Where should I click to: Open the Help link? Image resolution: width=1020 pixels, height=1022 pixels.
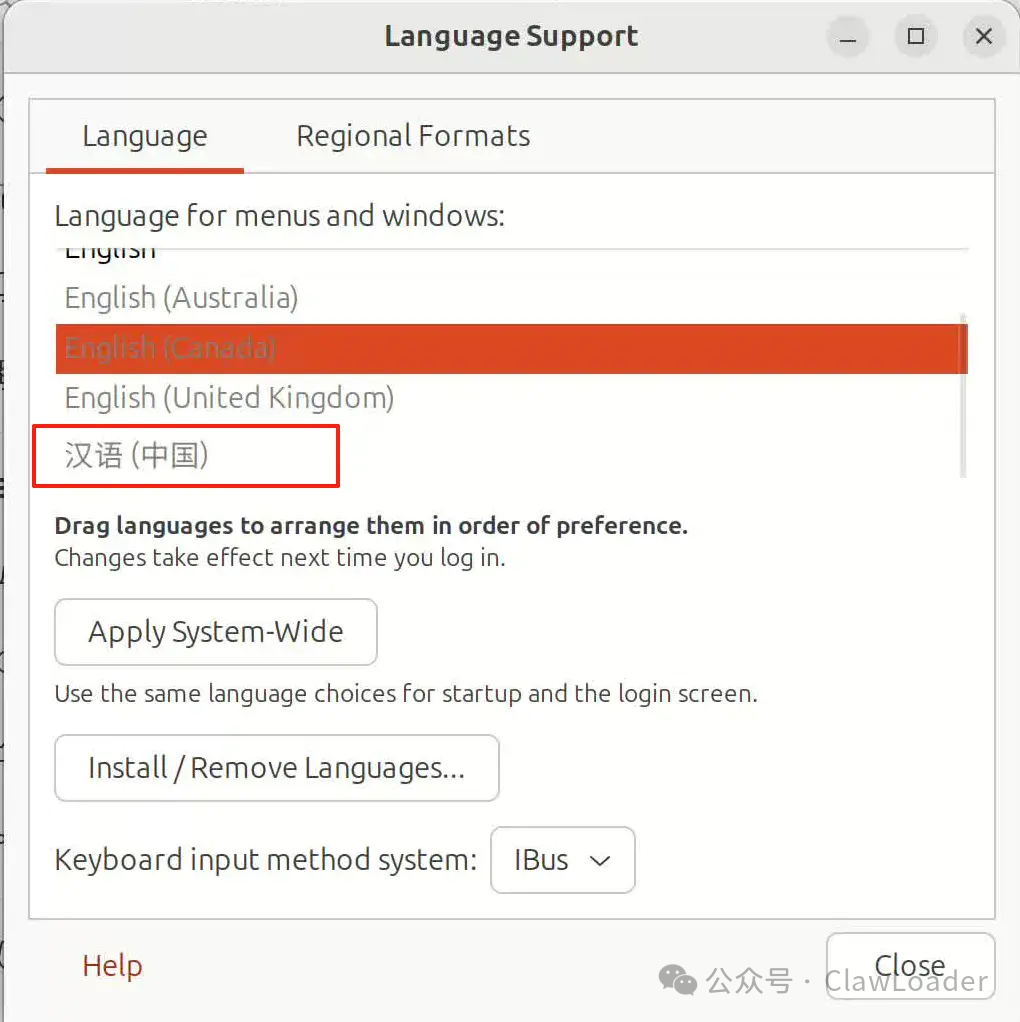click(112, 965)
